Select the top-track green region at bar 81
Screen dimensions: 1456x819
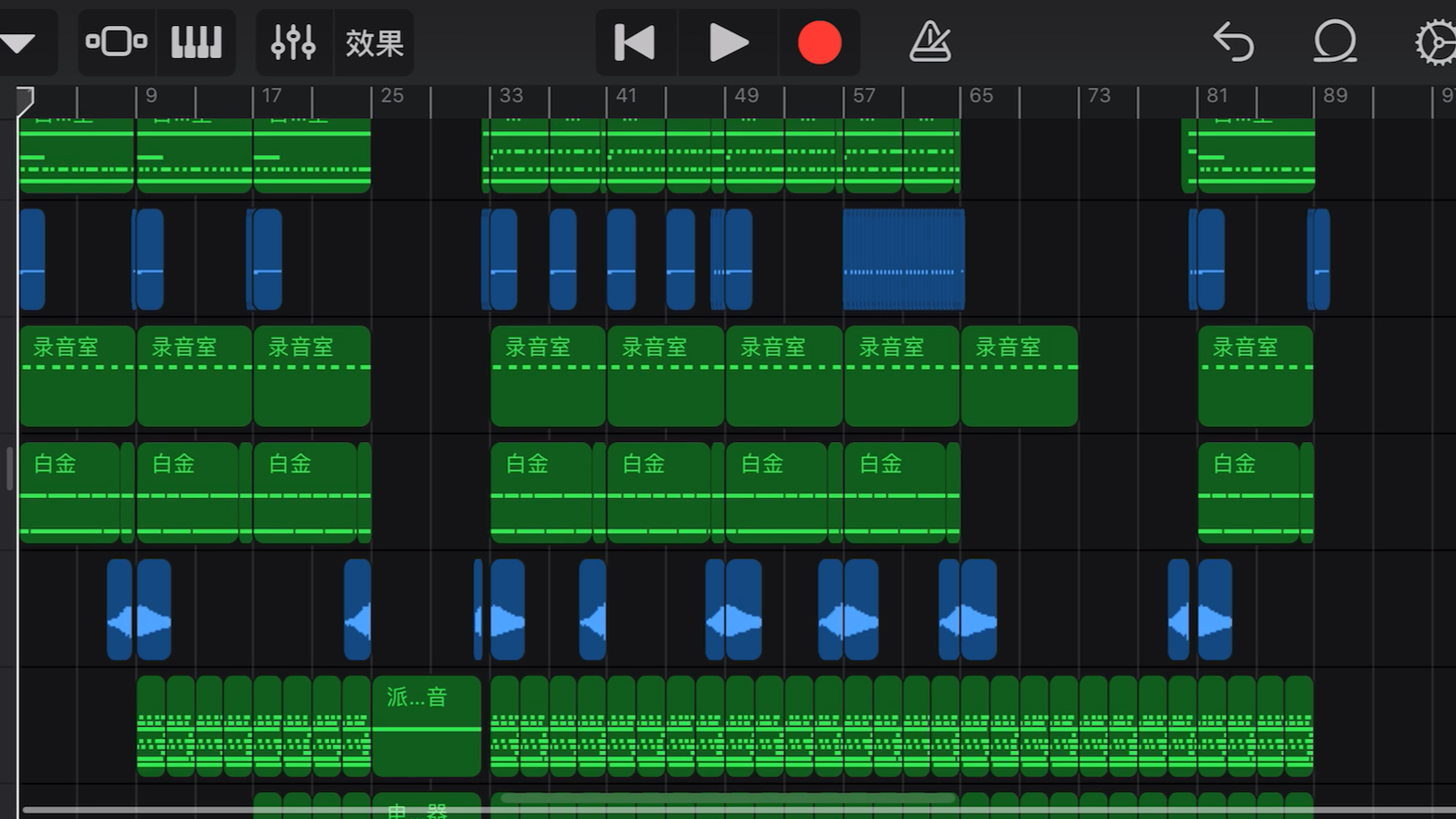point(1255,155)
